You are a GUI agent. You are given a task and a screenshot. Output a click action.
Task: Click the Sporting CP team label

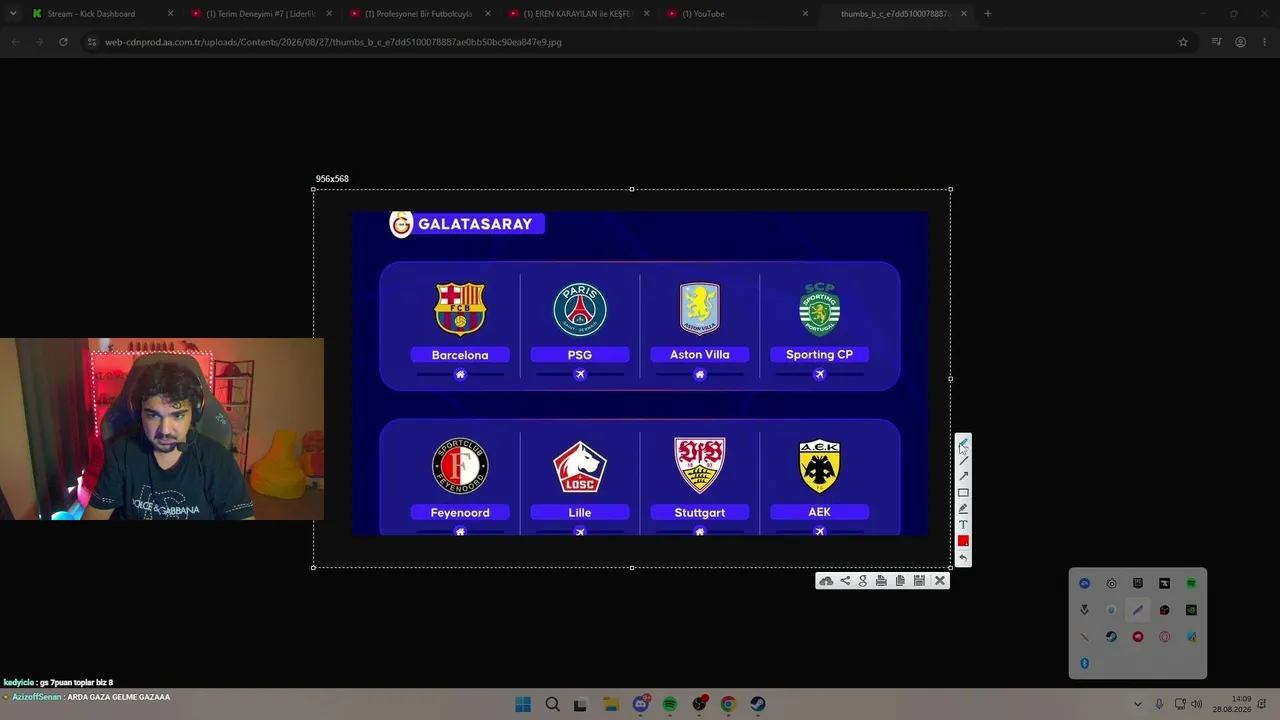819,355
